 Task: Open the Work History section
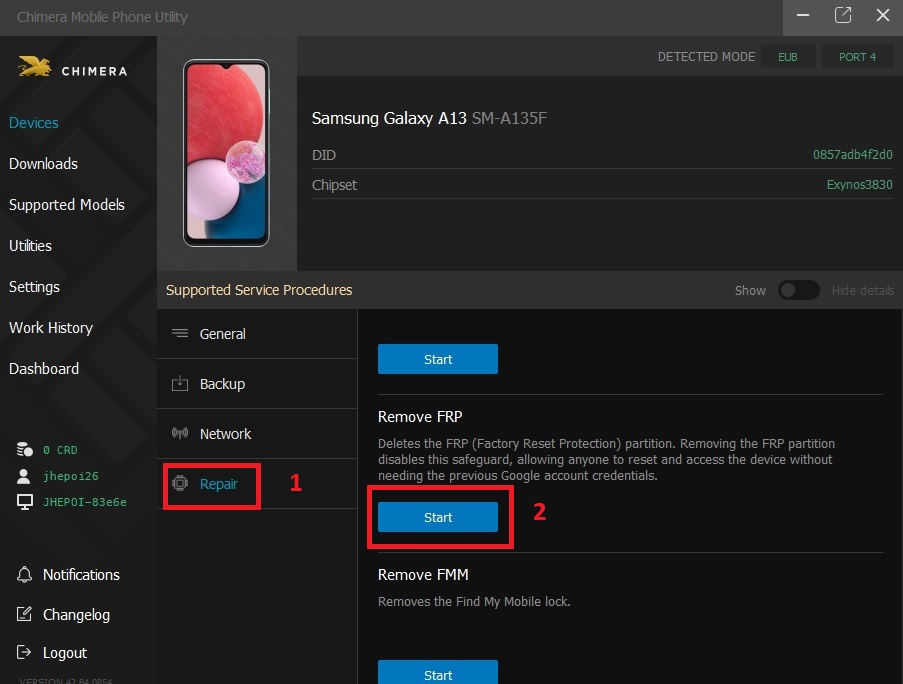pos(51,328)
